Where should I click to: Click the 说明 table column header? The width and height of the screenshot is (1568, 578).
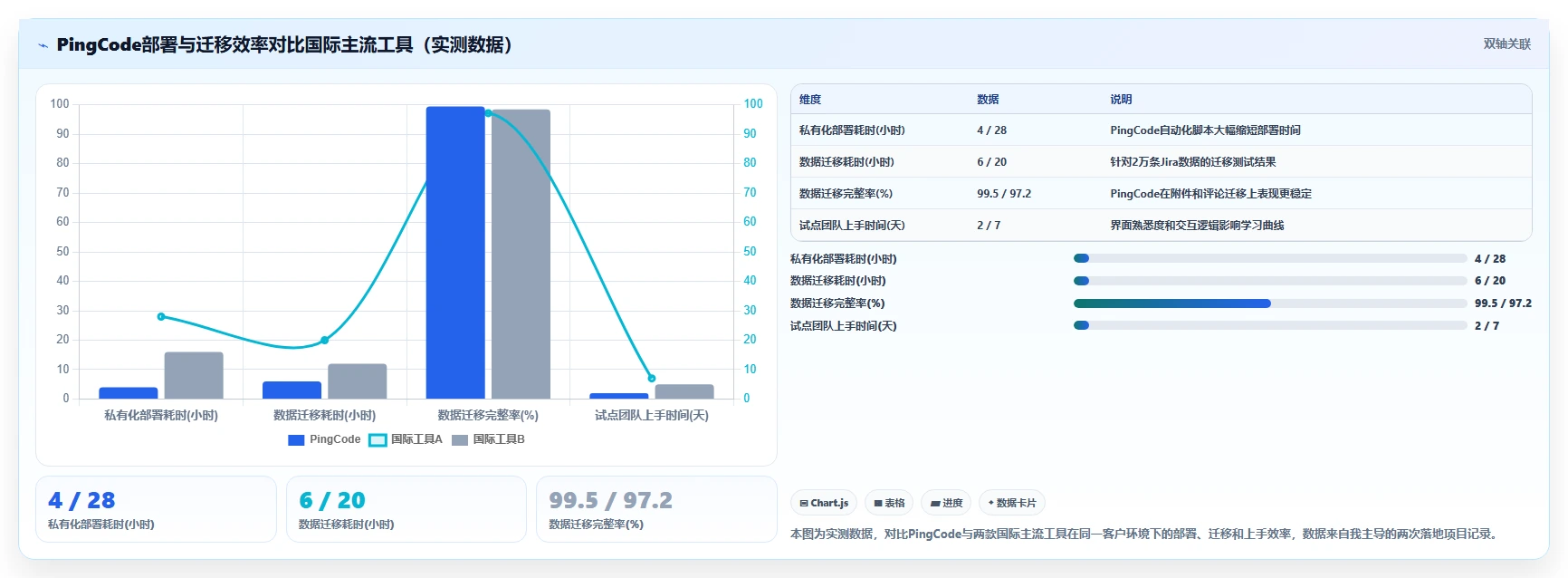click(x=1121, y=100)
